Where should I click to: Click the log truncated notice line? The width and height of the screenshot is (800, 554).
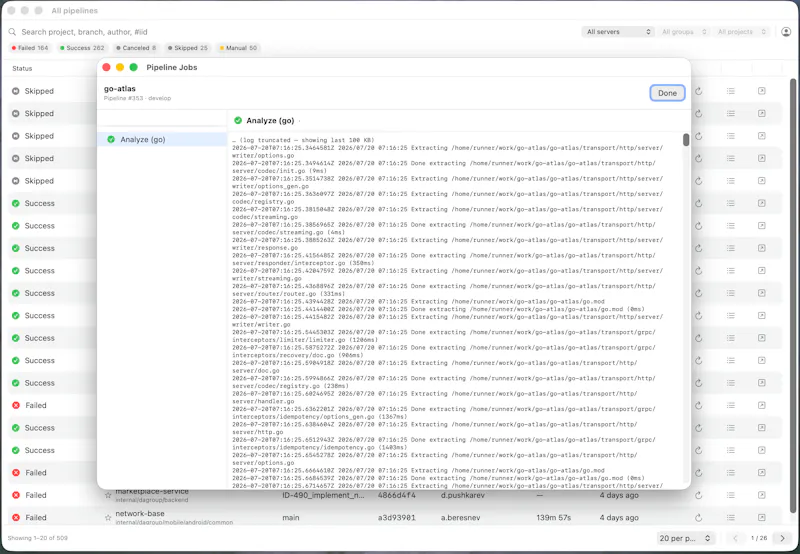[x=303, y=140]
